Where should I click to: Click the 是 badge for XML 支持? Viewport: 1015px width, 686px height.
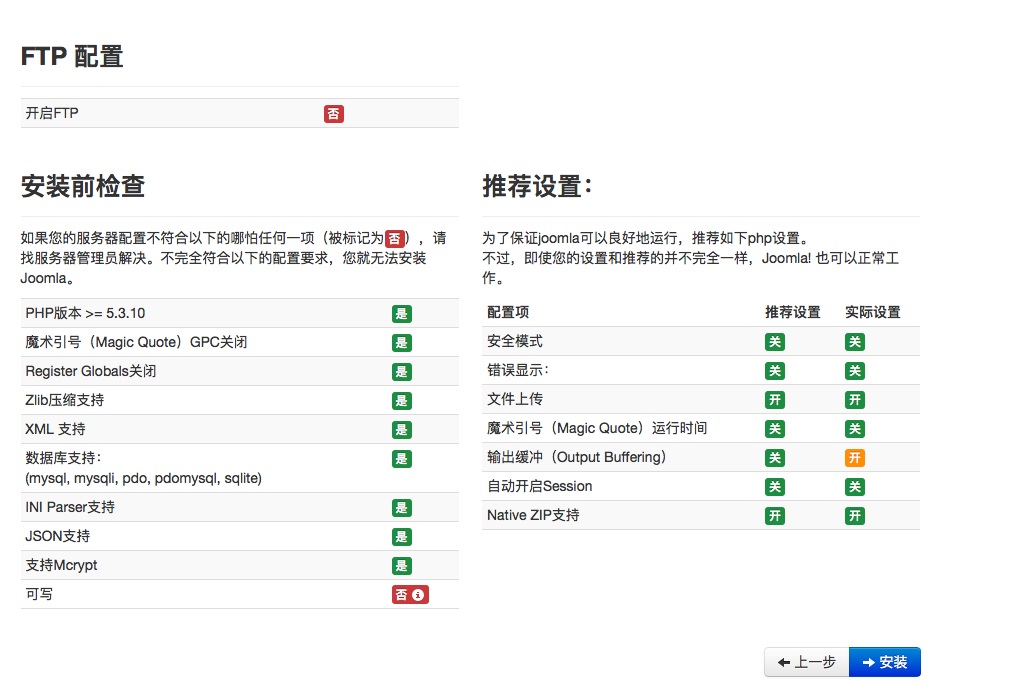pos(401,430)
